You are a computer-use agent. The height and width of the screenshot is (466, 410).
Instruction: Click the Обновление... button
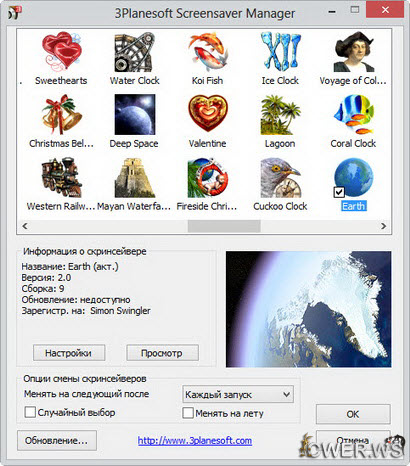click(57, 441)
